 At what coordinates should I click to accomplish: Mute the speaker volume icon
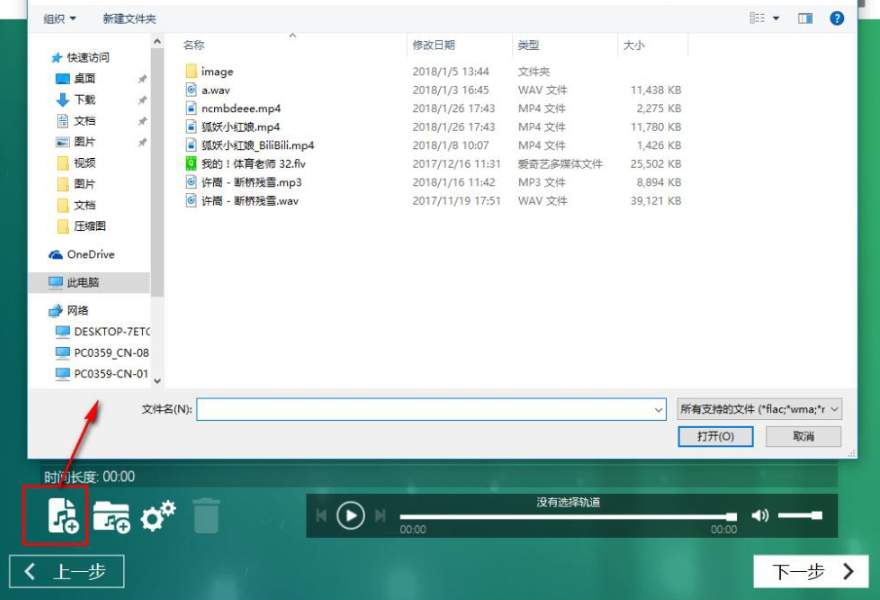[760, 515]
